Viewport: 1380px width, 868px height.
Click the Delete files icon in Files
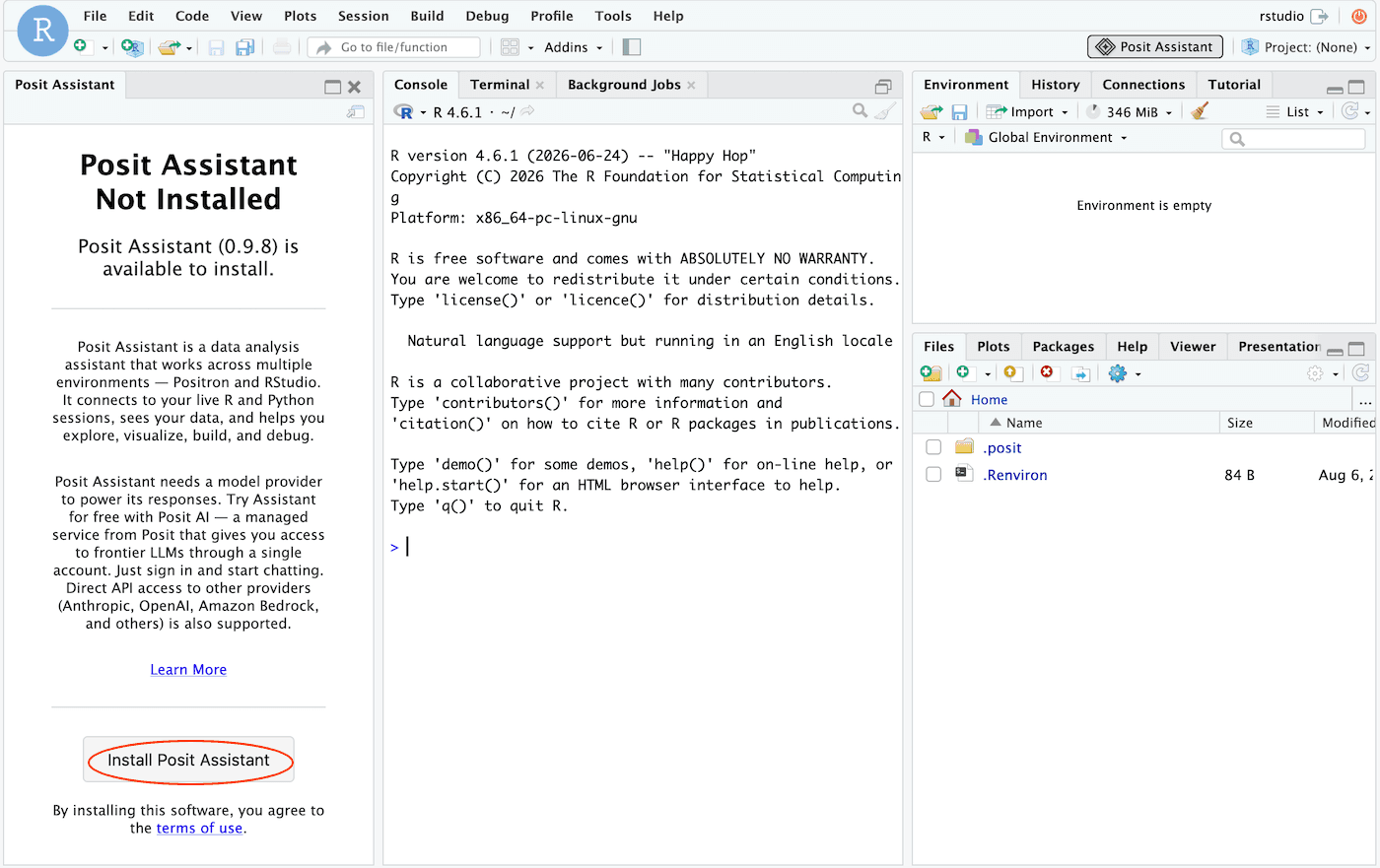pyautogui.click(x=1047, y=372)
